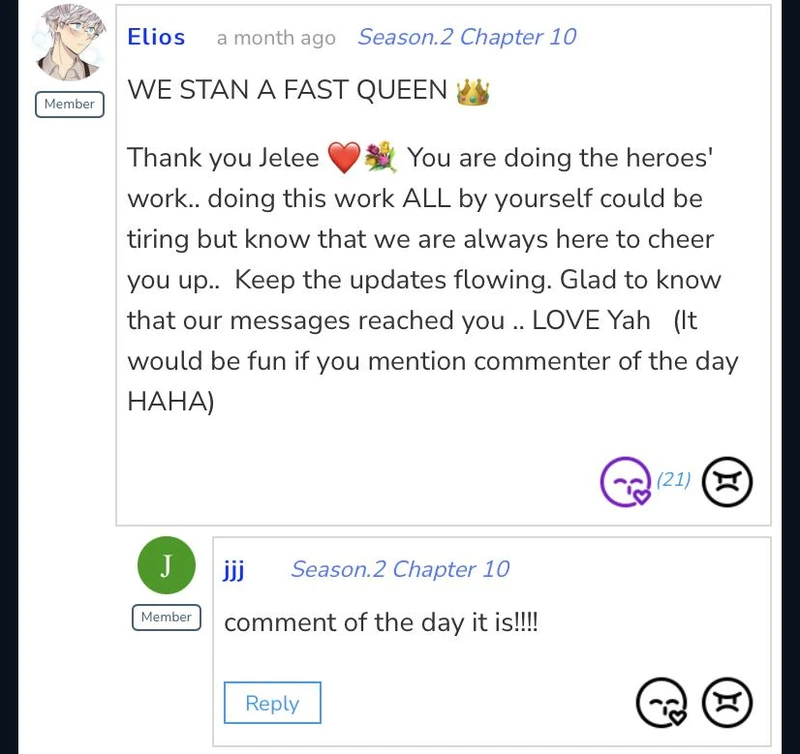Viewport: 800px width, 754px height.
Task: Click the crown emoji after FAST QUEEN
Action: pyautogui.click(x=472, y=92)
